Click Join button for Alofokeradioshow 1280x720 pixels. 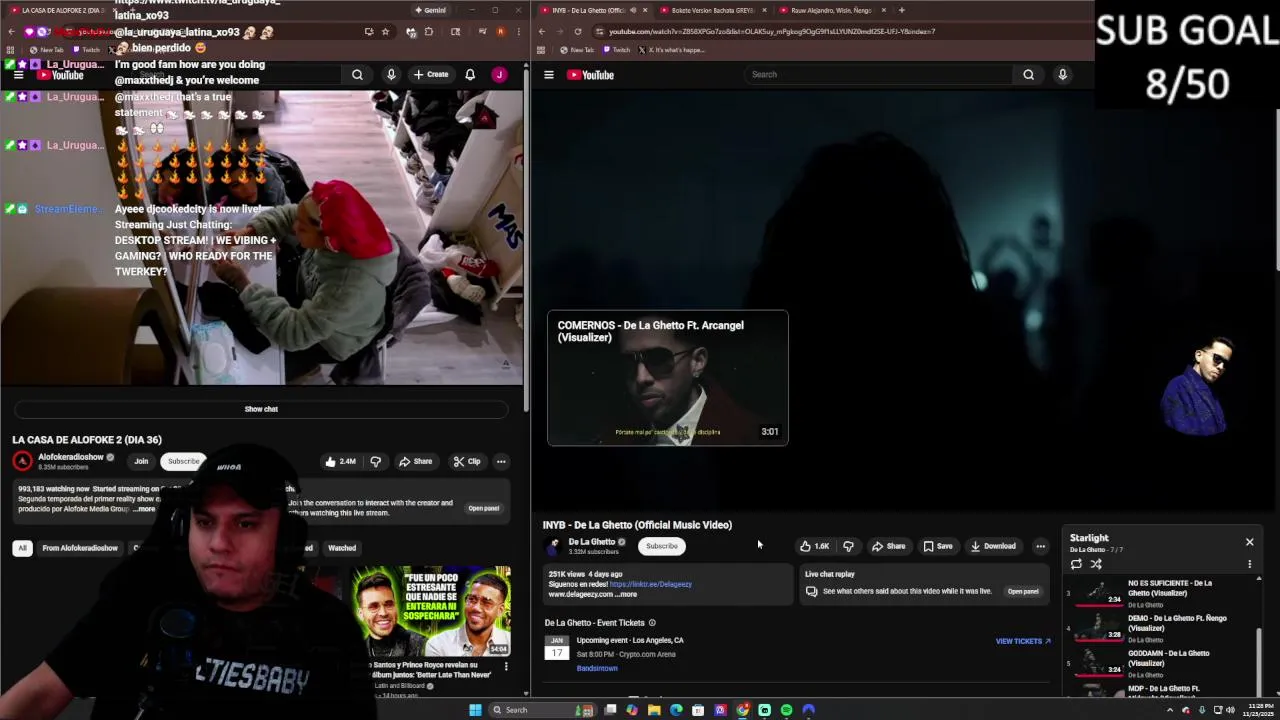tap(141, 461)
